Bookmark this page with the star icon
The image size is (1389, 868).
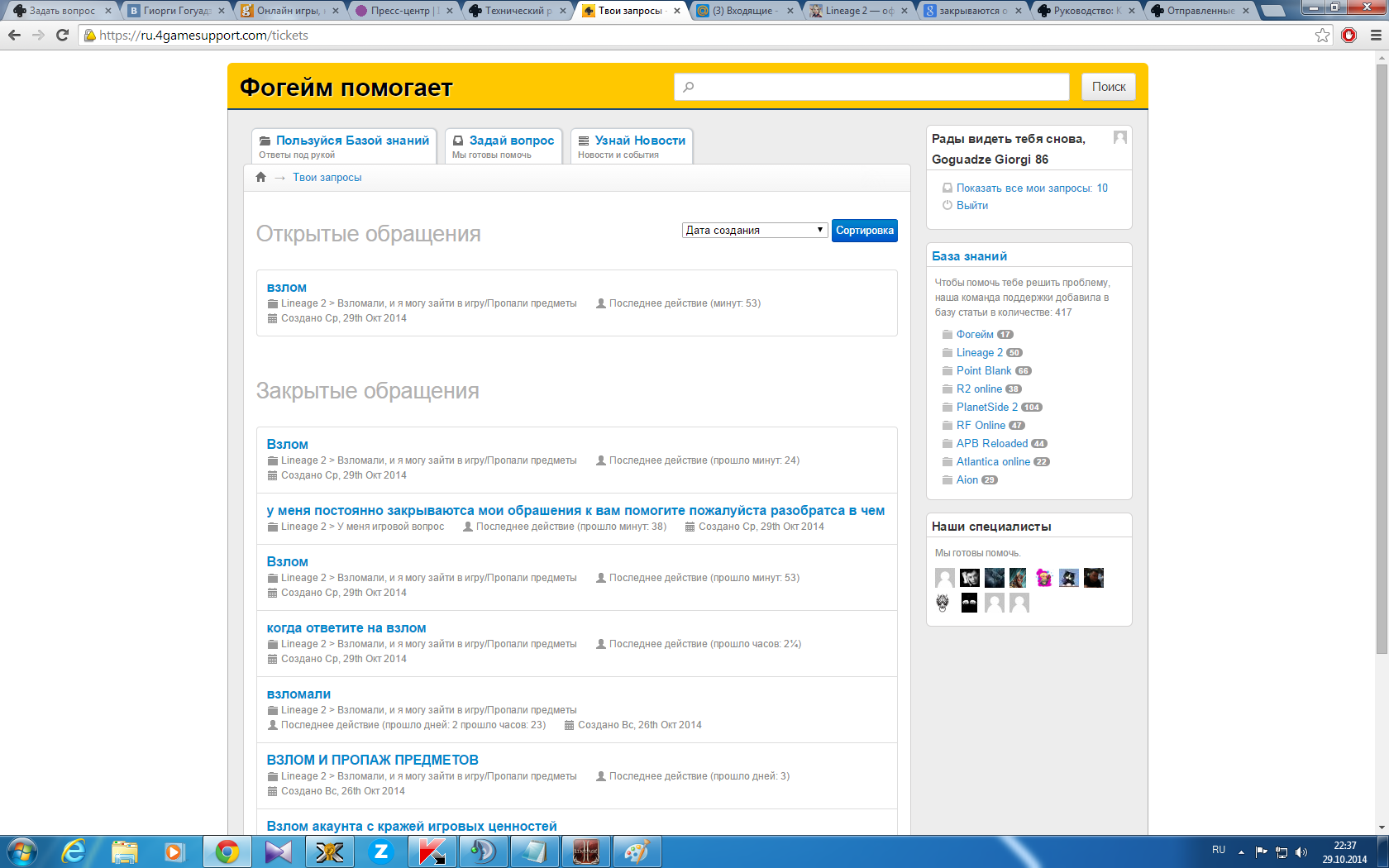(1323, 36)
